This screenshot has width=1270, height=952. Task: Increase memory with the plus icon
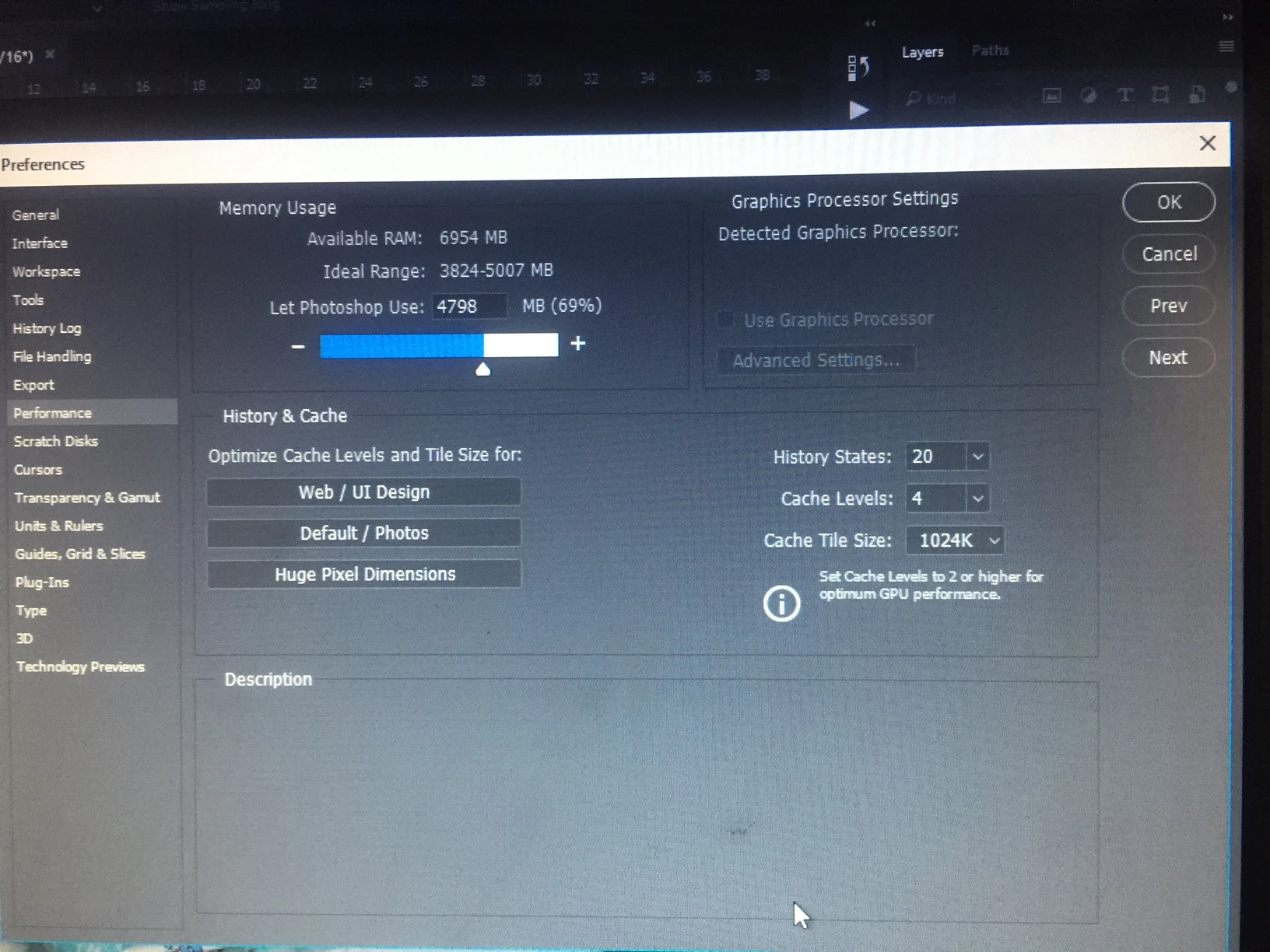(578, 343)
